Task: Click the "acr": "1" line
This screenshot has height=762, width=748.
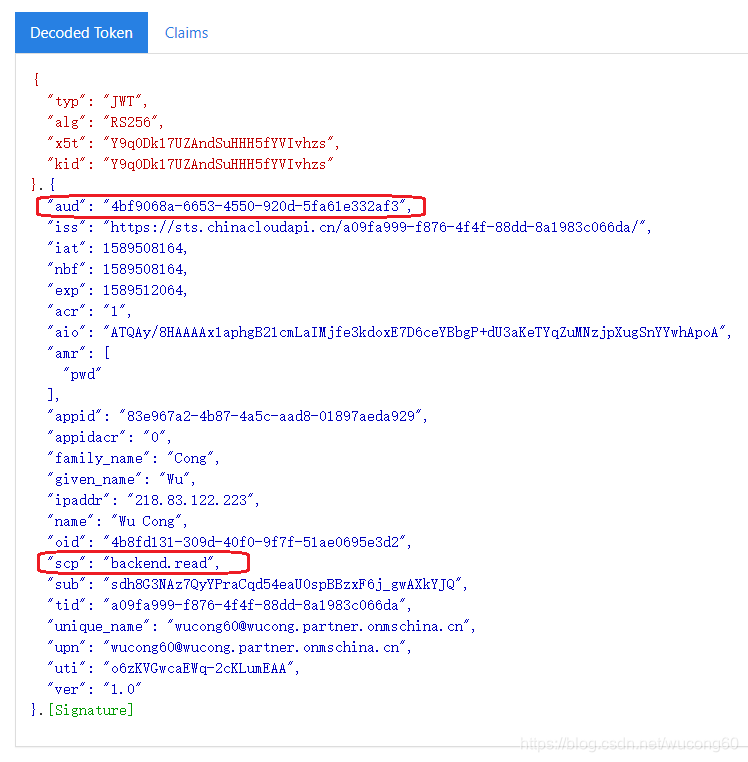Action: [x=89, y=311]
